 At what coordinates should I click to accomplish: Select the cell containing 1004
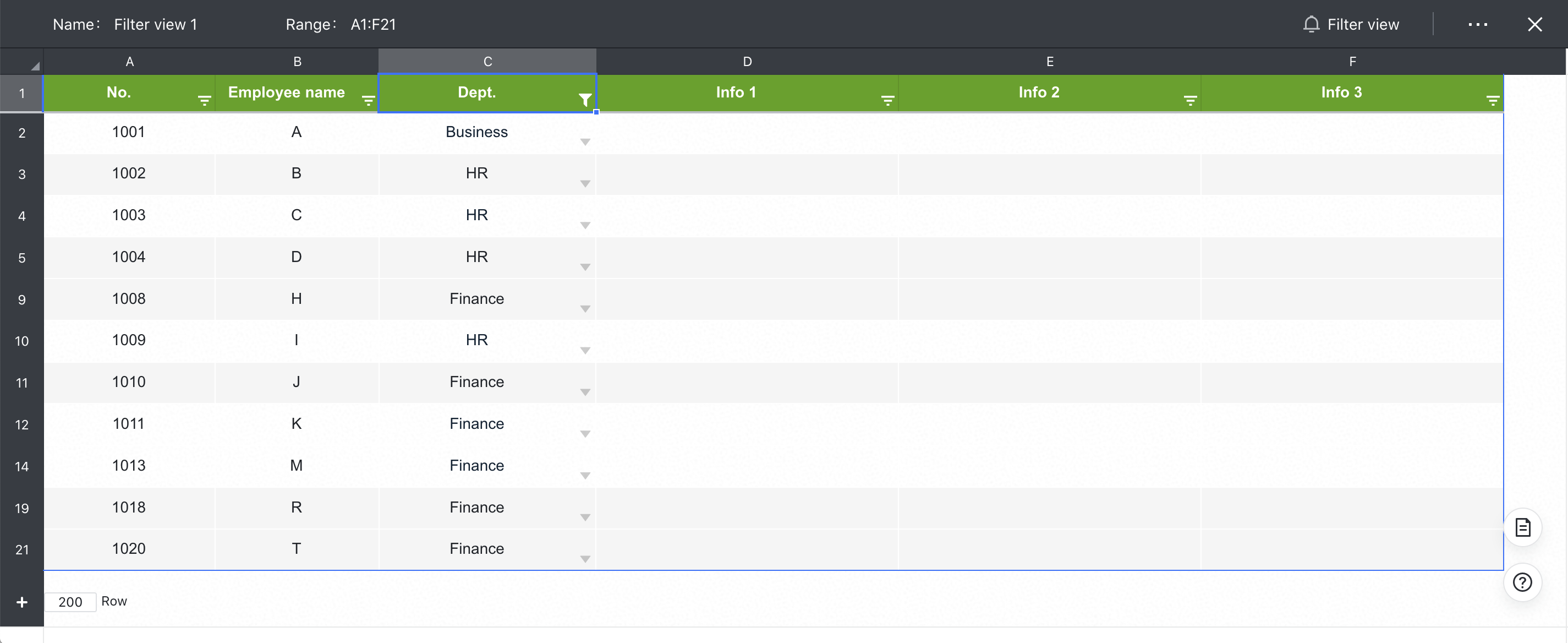[130, 258]
